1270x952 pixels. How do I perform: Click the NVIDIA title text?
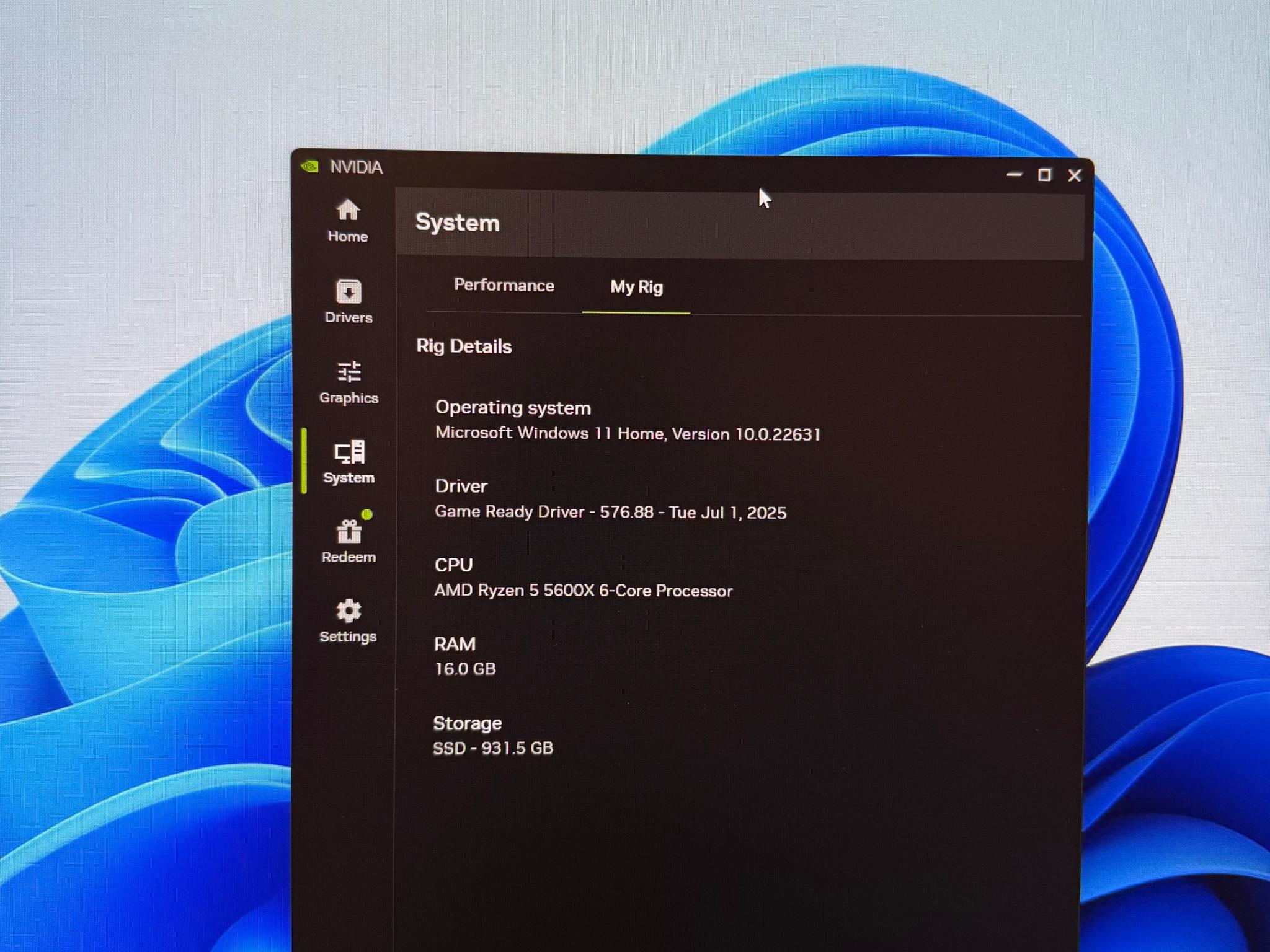point(356,167)
